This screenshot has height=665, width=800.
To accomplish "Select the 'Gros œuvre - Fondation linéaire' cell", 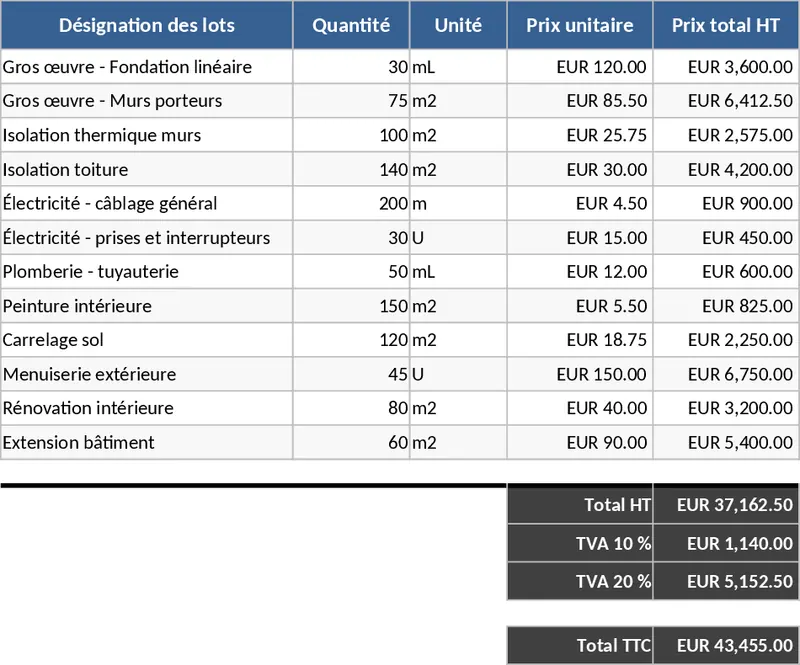I will tap(128, 68).
